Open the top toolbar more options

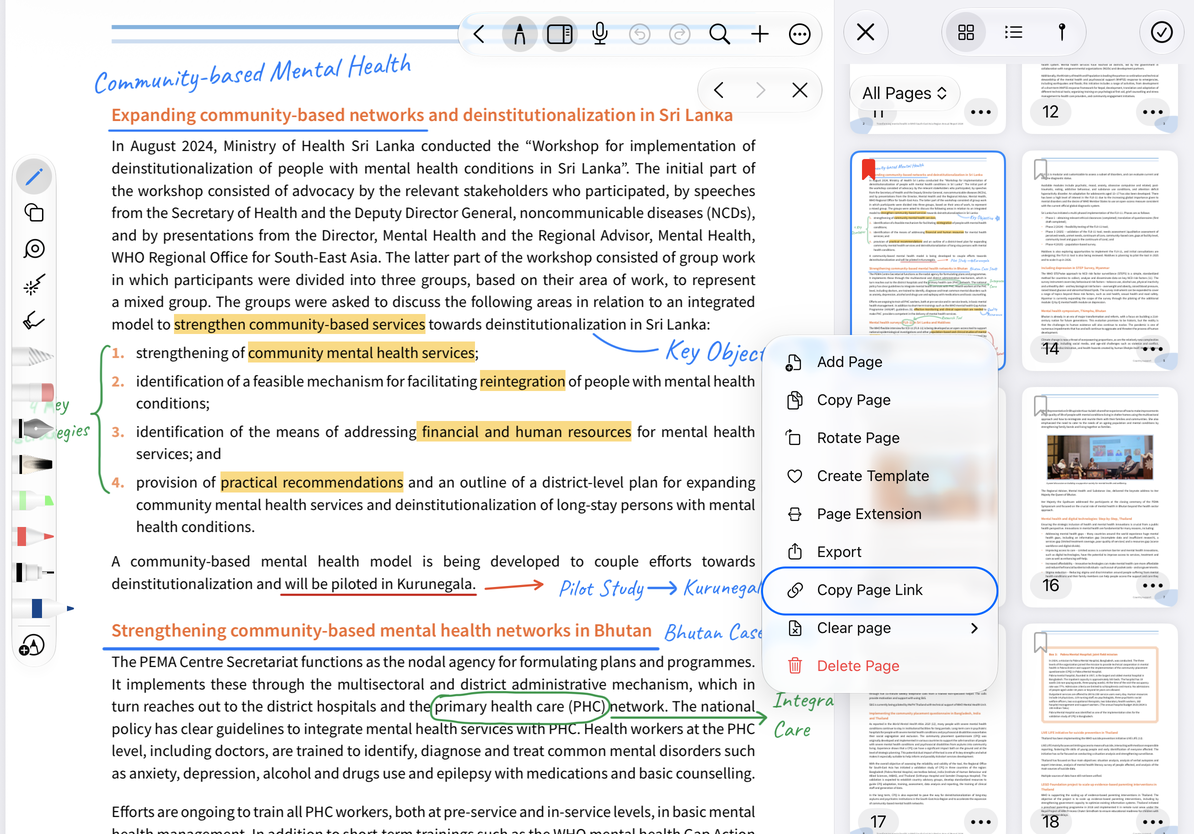(x=800, y=34)
